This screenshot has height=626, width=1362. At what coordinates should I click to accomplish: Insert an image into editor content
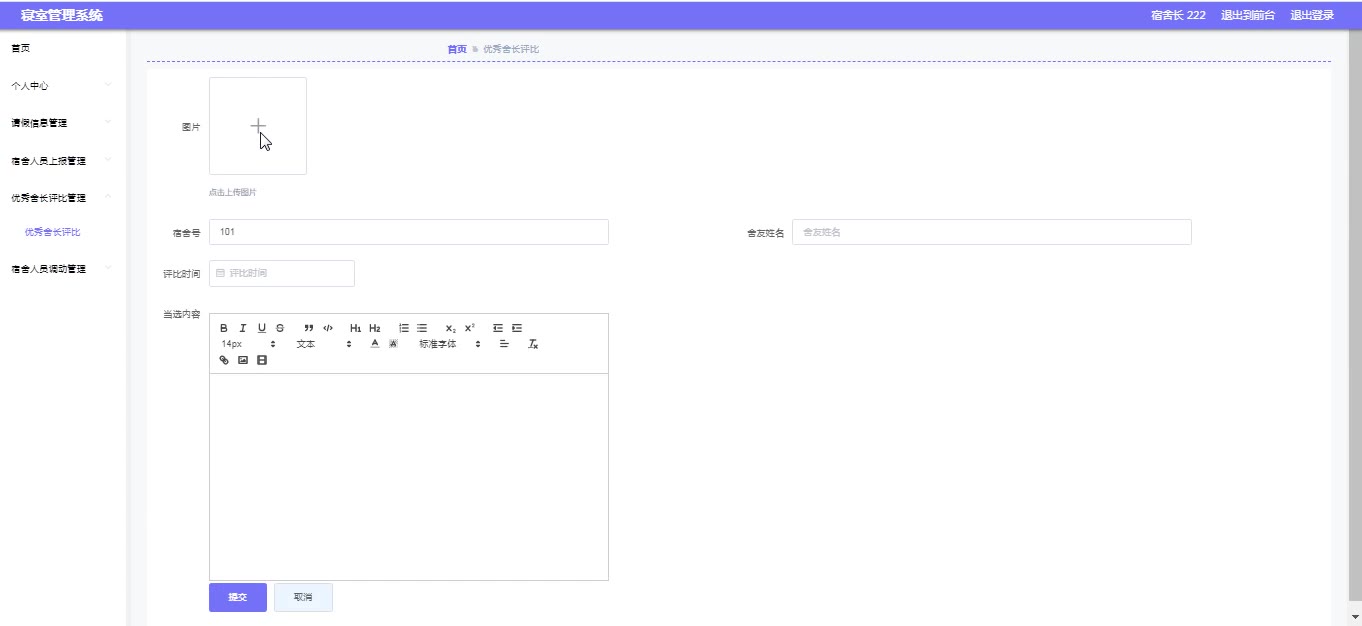pos(243,360)
